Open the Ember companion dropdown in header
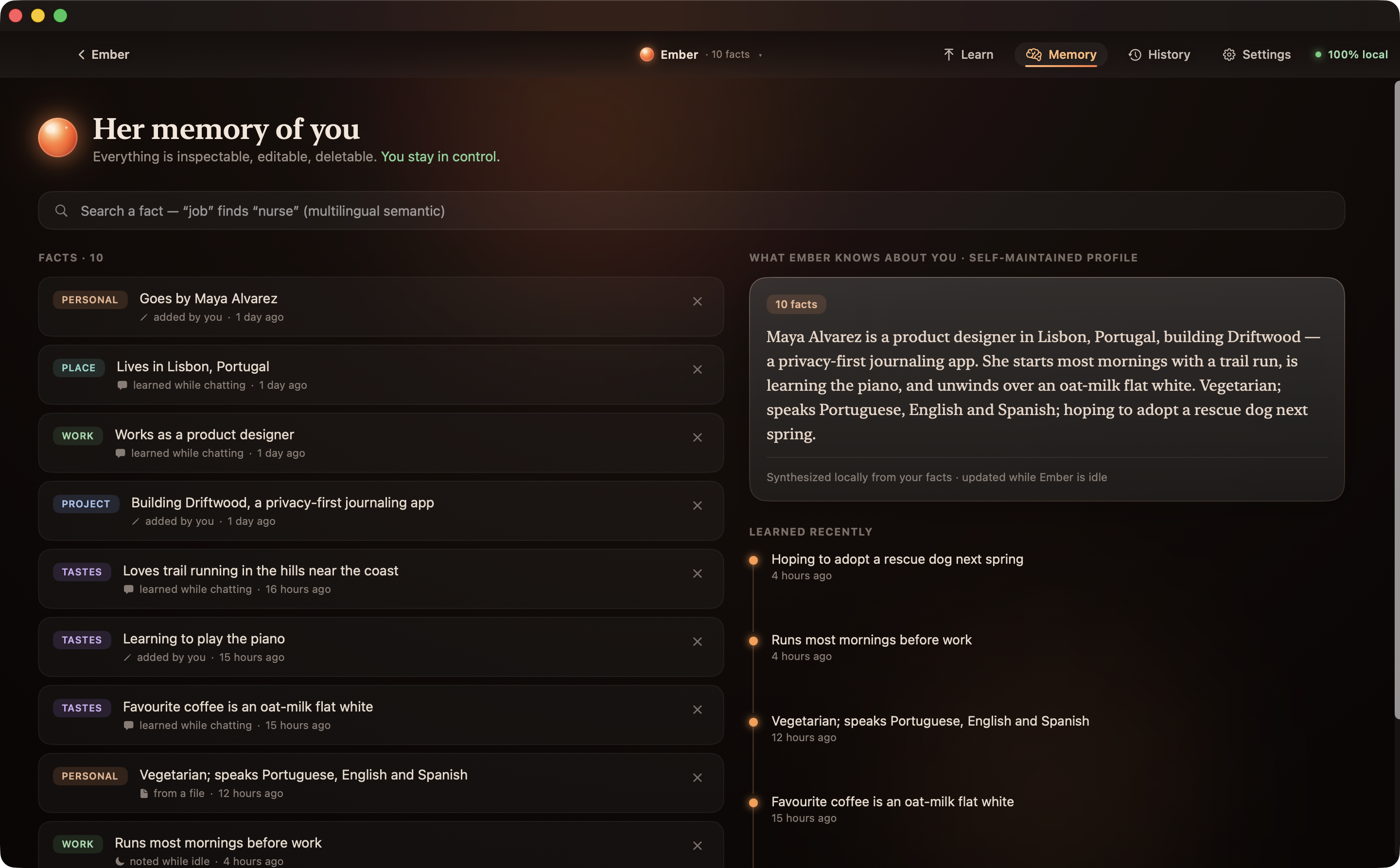The height and width of the screenshot is (868, 1400). tap(700, 54)
